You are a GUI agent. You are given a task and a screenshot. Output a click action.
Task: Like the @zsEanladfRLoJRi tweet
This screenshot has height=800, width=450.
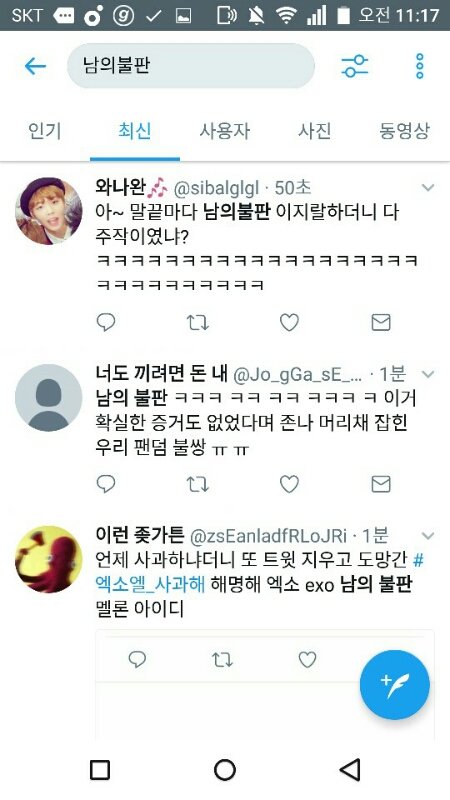(x=307, y=660)
